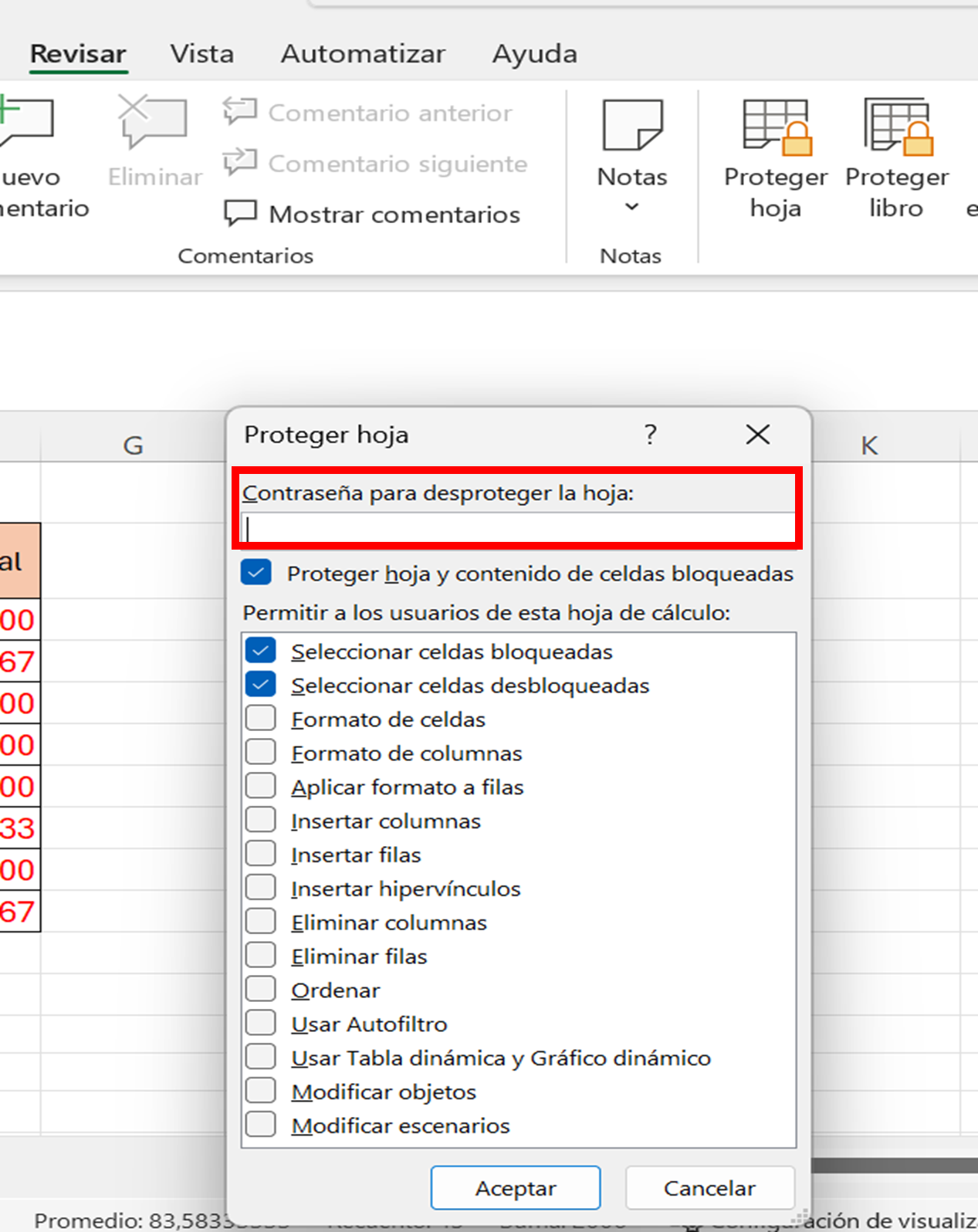
Task: Click the Mostrar comentarios speech bubble icon
Action: [x=240, y=214]
